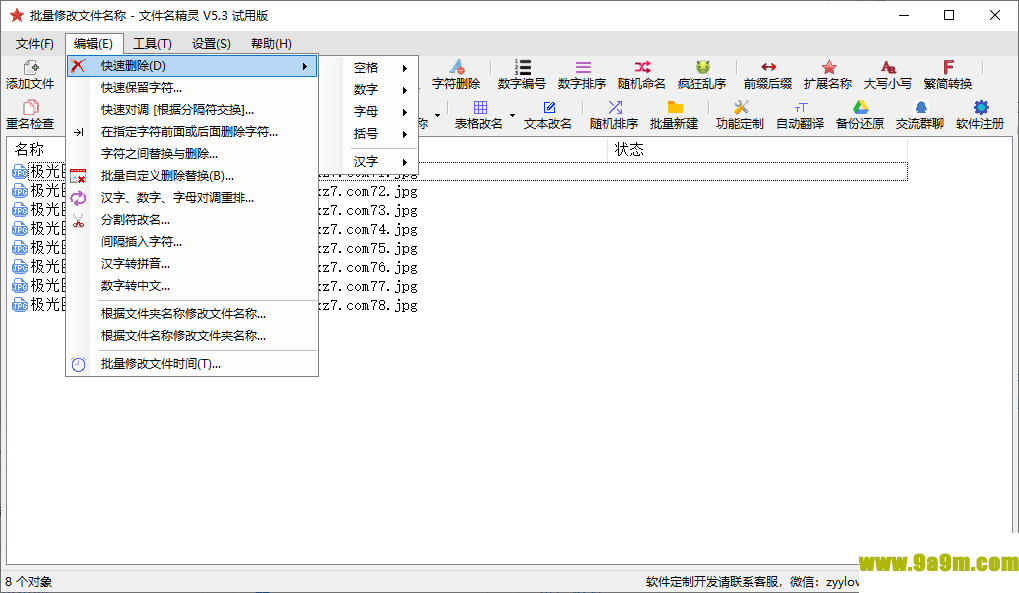The width and height of the screenshot is (1019, 593).
Task: Click the 添加文件 toolbar icon
Action: click(x=30, y=75)
